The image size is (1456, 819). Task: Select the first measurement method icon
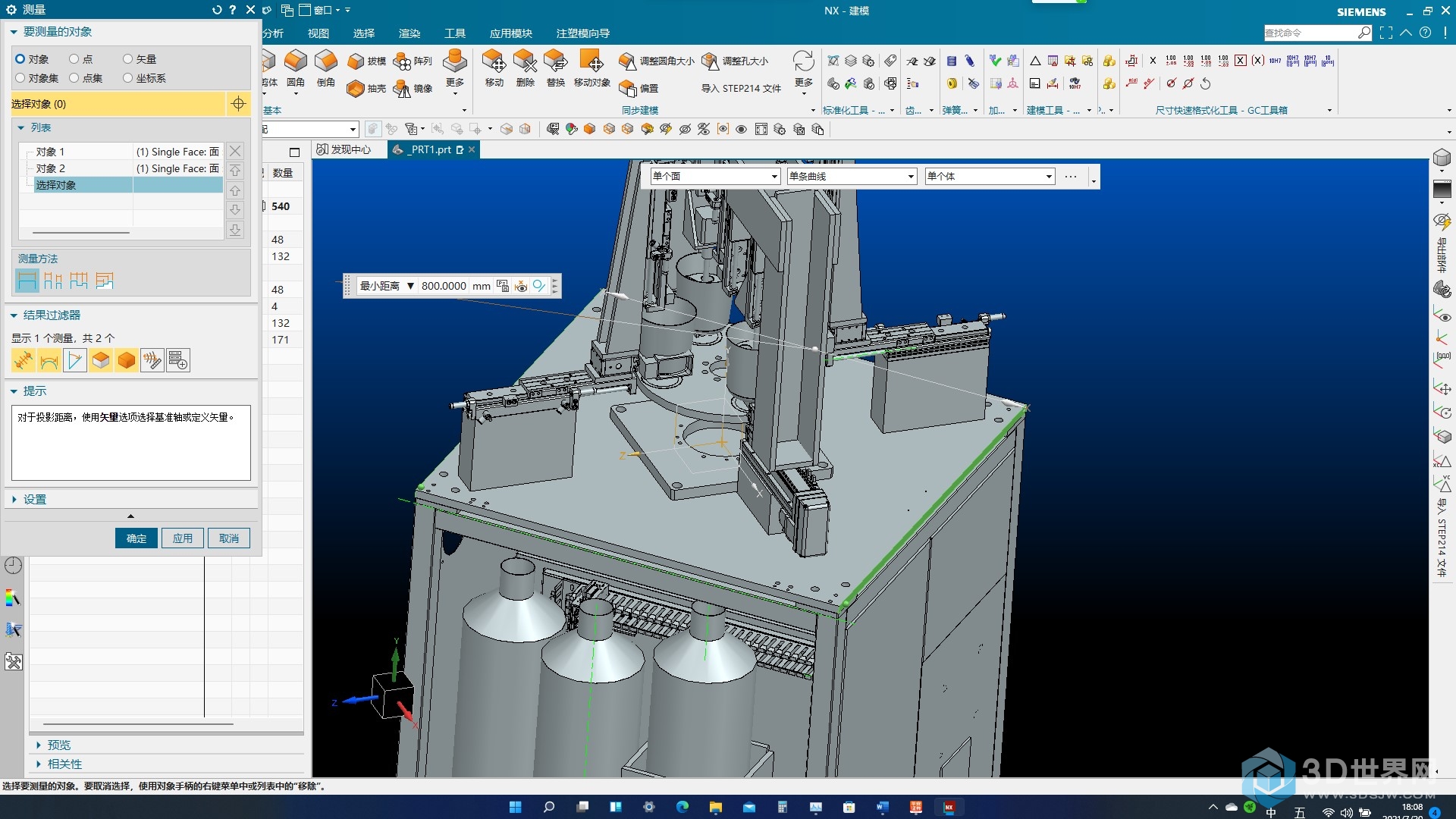click(27, 281)
